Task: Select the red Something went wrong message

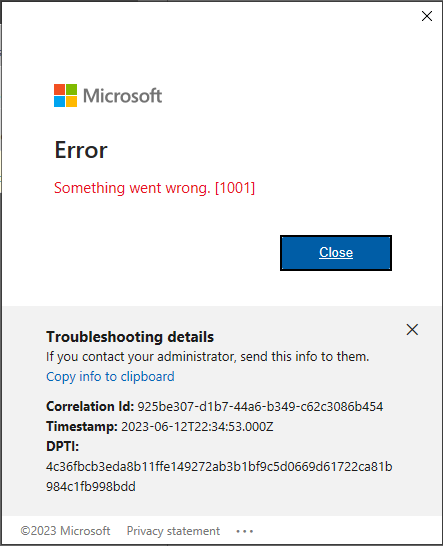Action: [x=154, y=188]
